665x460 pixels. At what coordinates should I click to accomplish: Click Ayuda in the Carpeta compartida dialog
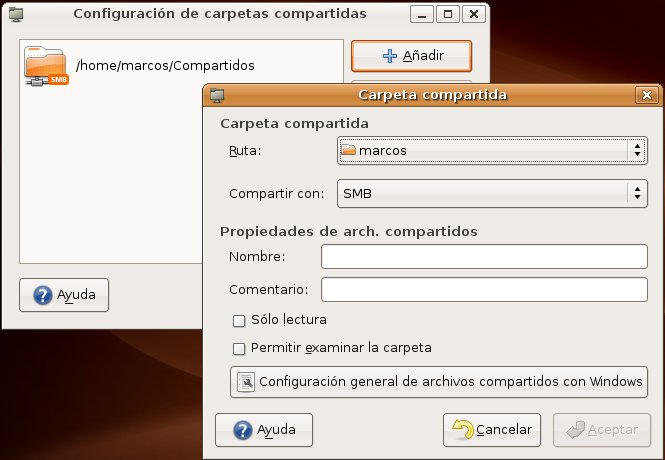point(264,430)
